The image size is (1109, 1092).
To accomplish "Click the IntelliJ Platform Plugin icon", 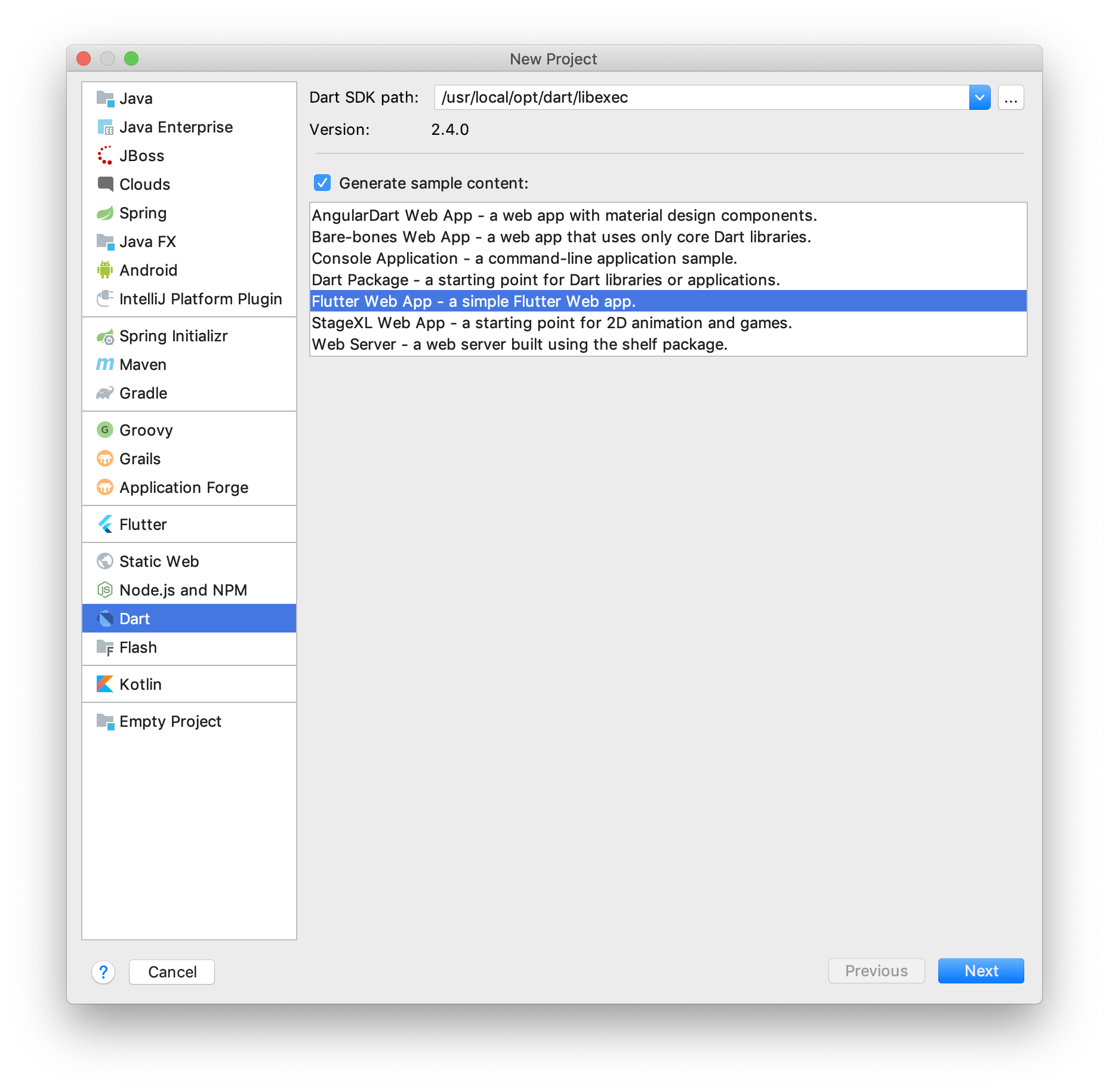I will tap(105, 299).
